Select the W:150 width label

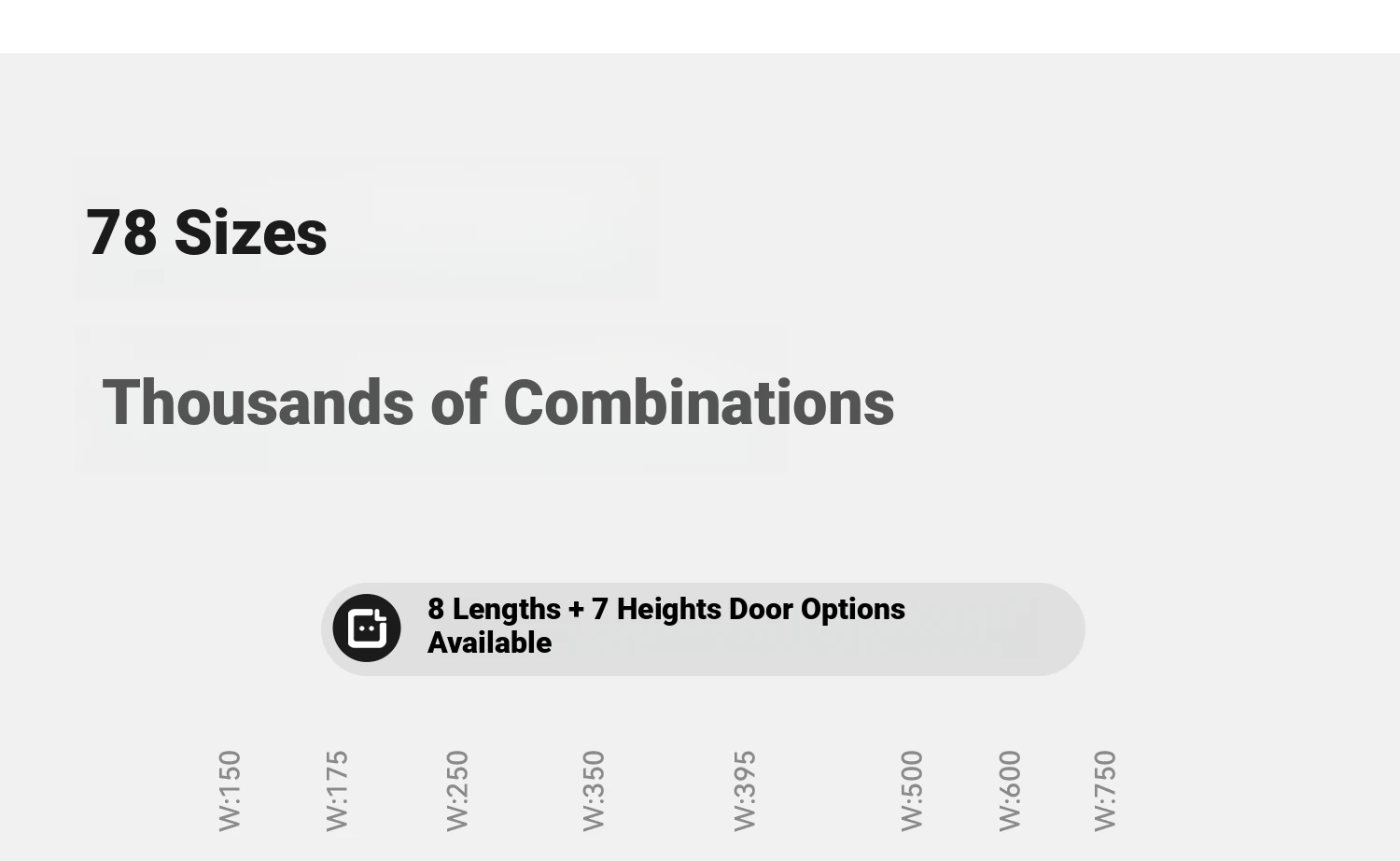230,790
